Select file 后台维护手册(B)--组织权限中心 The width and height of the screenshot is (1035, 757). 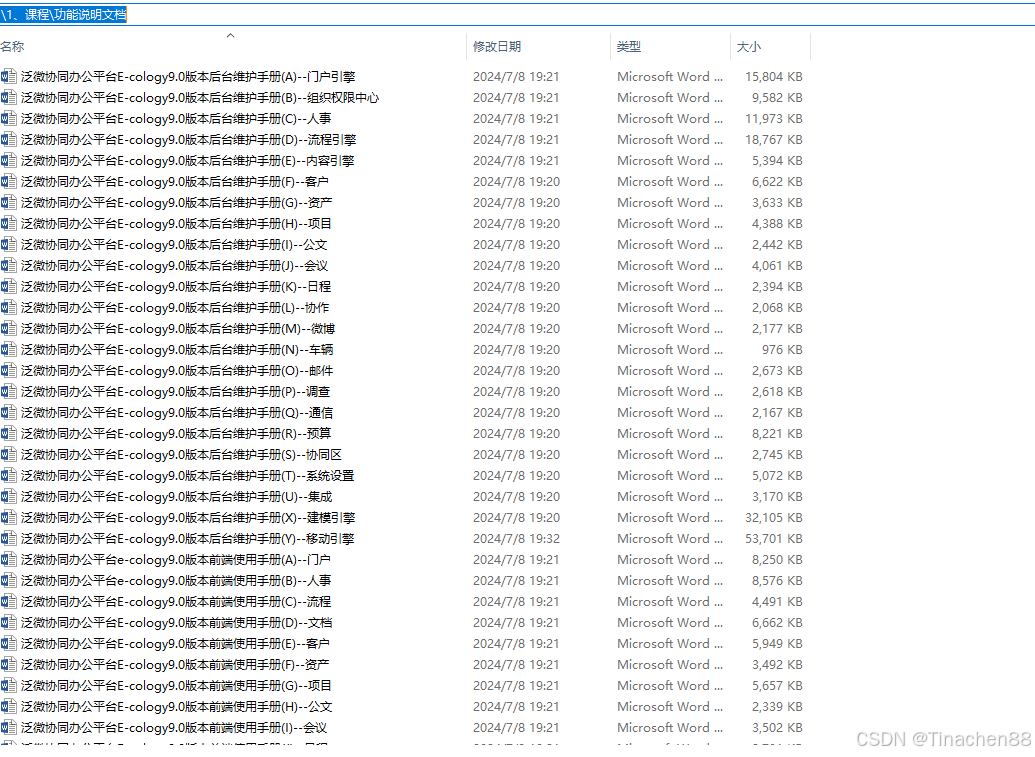click(x=200, y=97)
